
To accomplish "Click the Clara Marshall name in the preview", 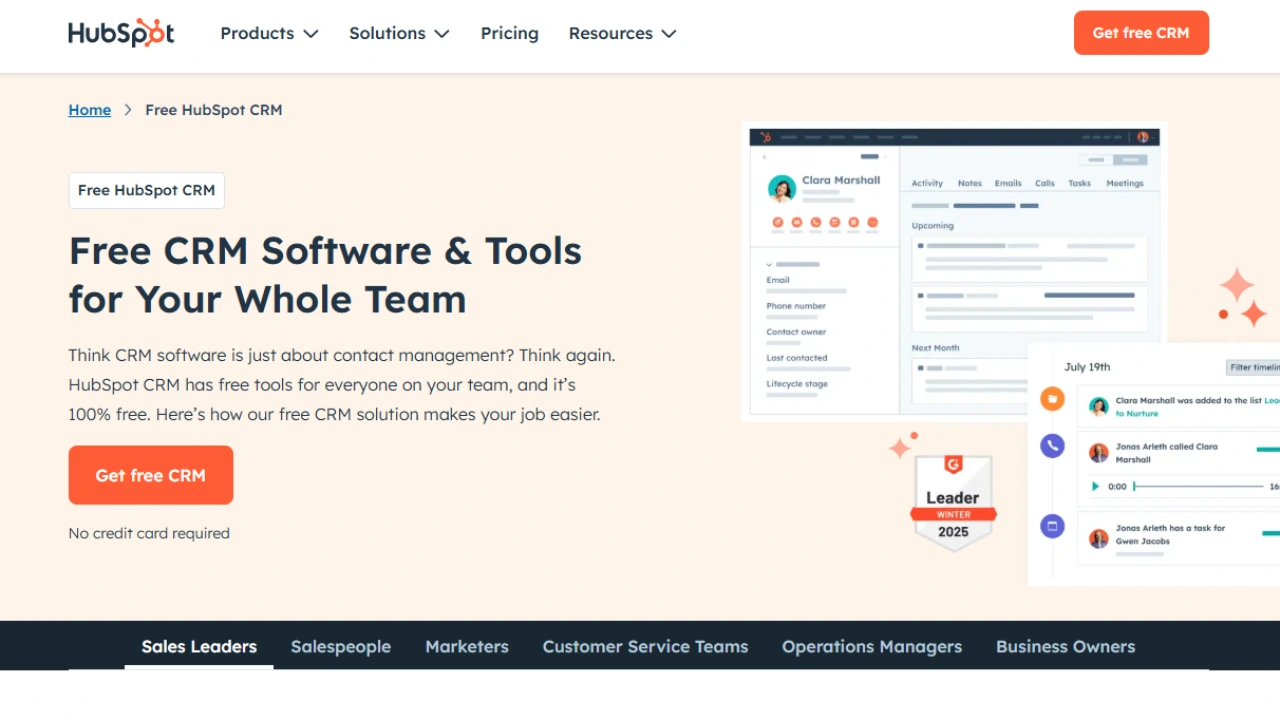I will (x=841, y=180).
